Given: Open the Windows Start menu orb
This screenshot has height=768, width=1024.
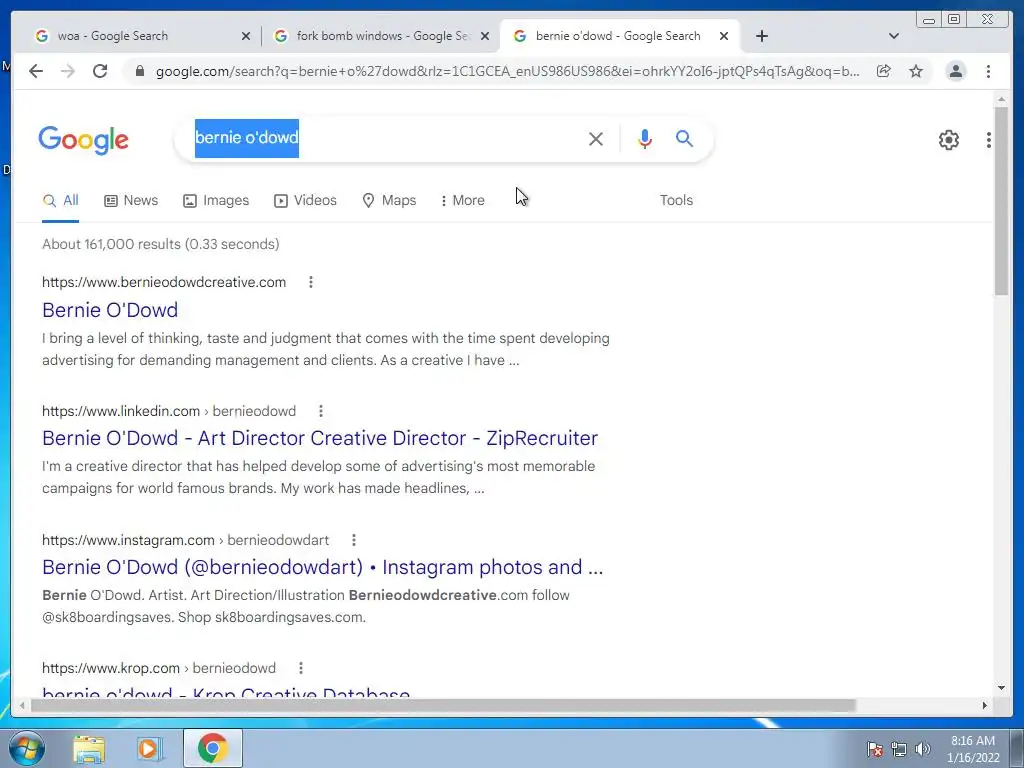Looking at the screenshot, I should click(x=27, y=748).
